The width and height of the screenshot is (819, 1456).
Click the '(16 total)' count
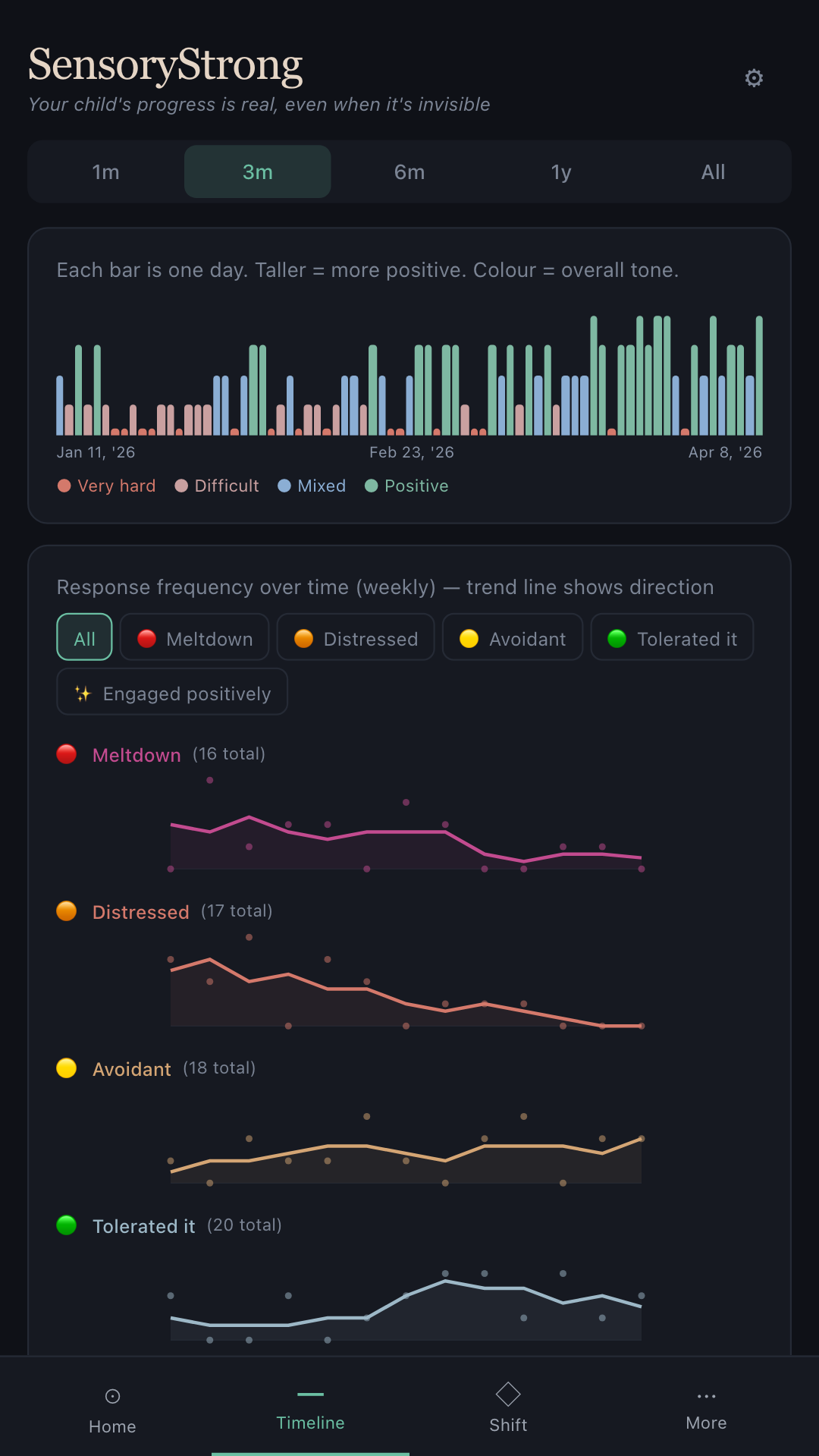click(229, 754)
